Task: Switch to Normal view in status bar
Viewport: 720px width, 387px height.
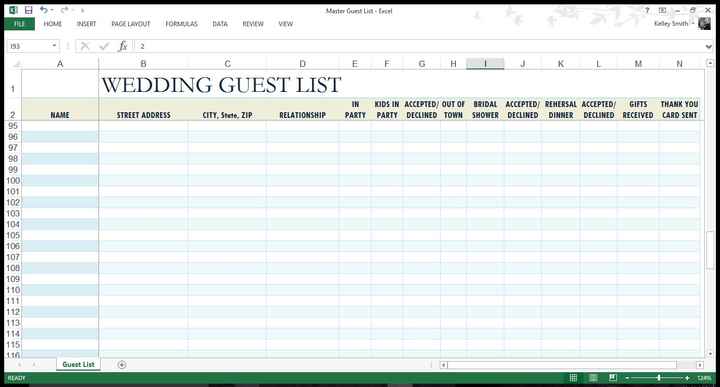Action: [x=573, y=378]
